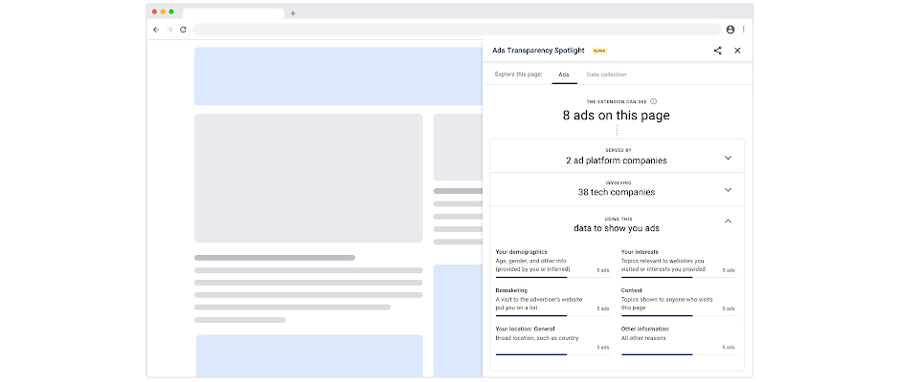
Task: Click the progress bar under Other information
Action: pyautogui.click(x=678, y=354)
